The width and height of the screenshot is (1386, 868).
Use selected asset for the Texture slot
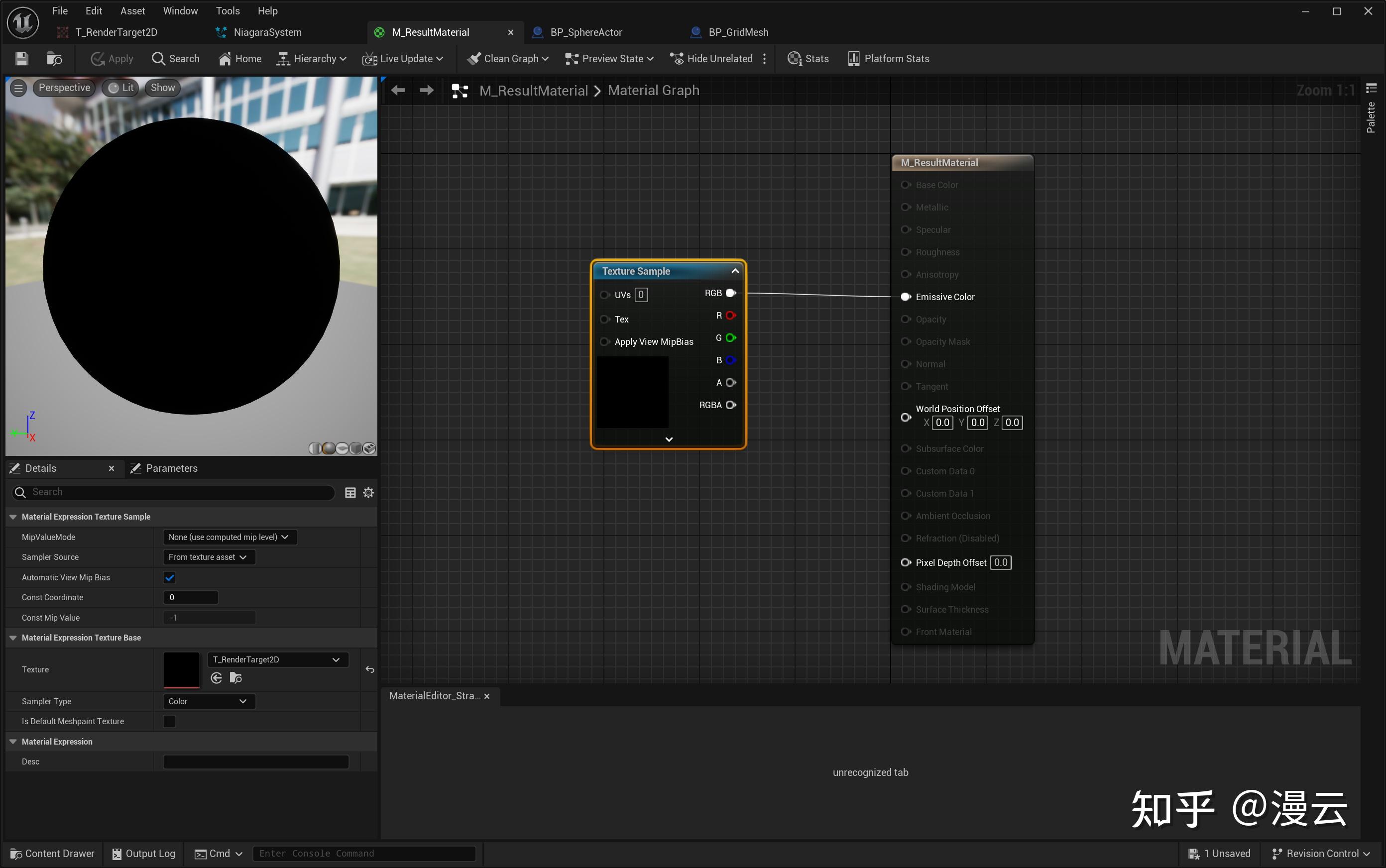(216, 678)
